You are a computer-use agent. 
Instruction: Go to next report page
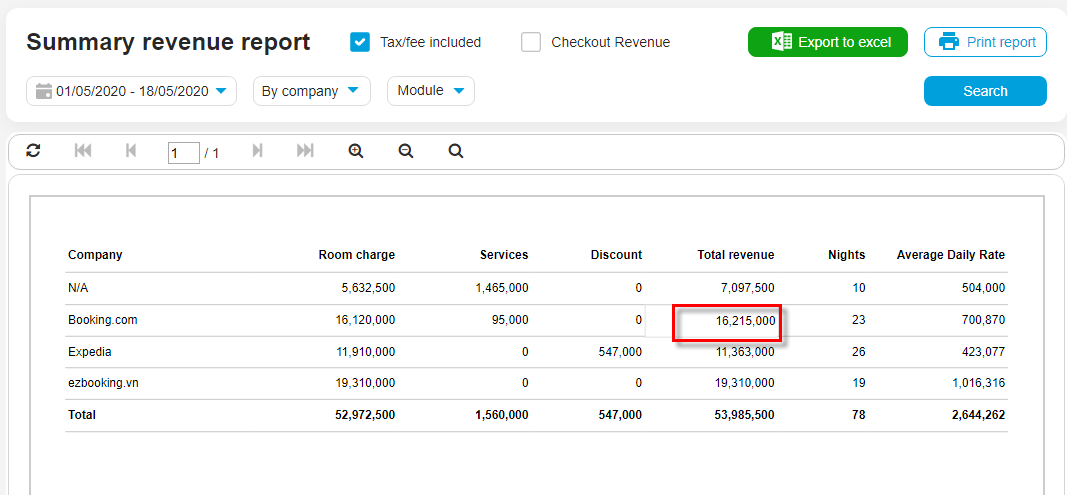257,151
